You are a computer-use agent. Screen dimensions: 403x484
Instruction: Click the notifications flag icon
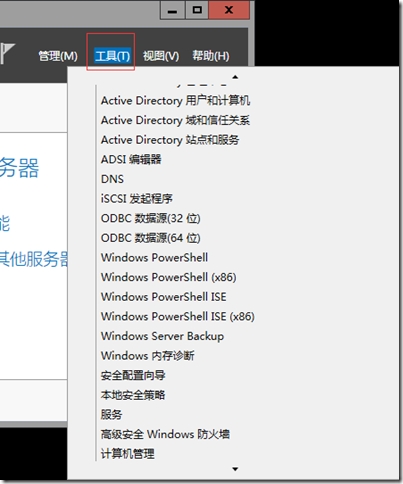(7, 53)
